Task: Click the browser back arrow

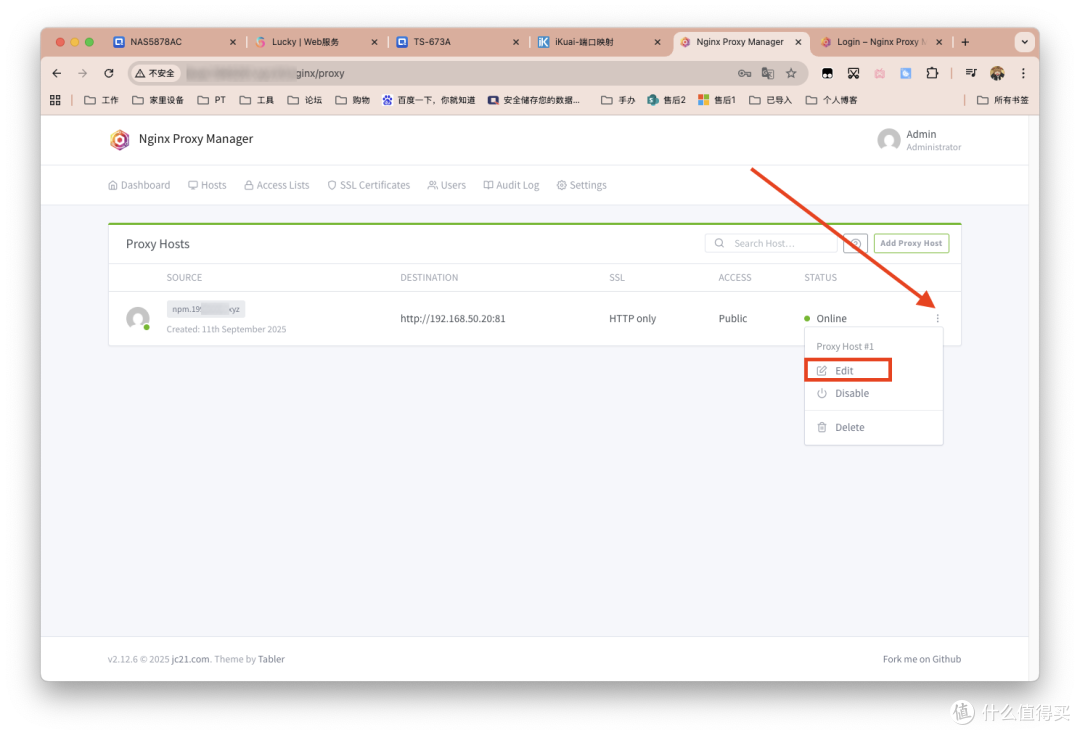Action: (x=56, y=73)
